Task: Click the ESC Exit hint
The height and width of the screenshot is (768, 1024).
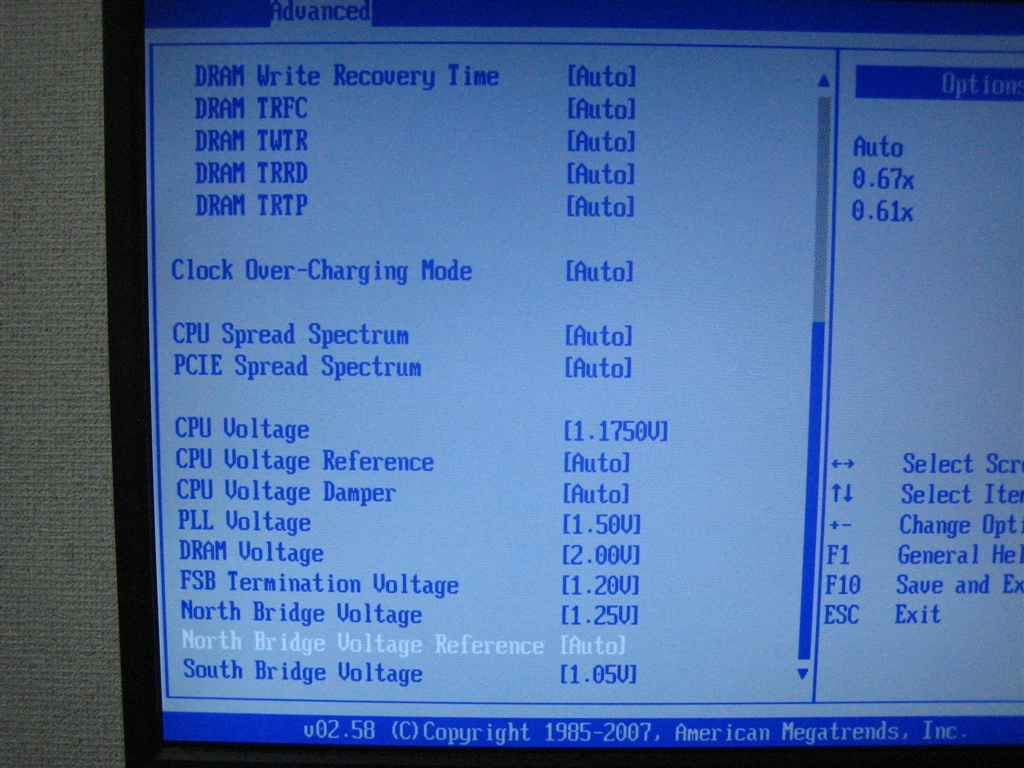Action: click(x=882, y=615)
